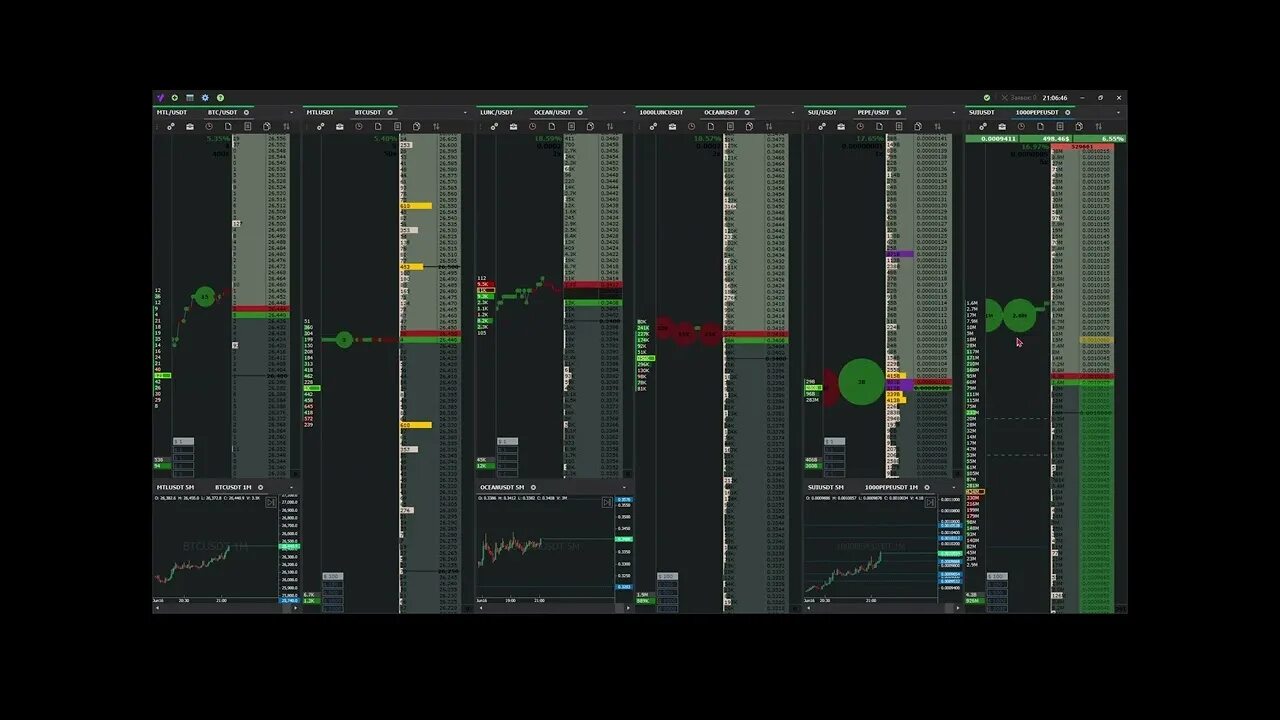Click the green plus icon in the top toolbar
The height and width of the screenshot is (720, 1280).
[174, 98]
